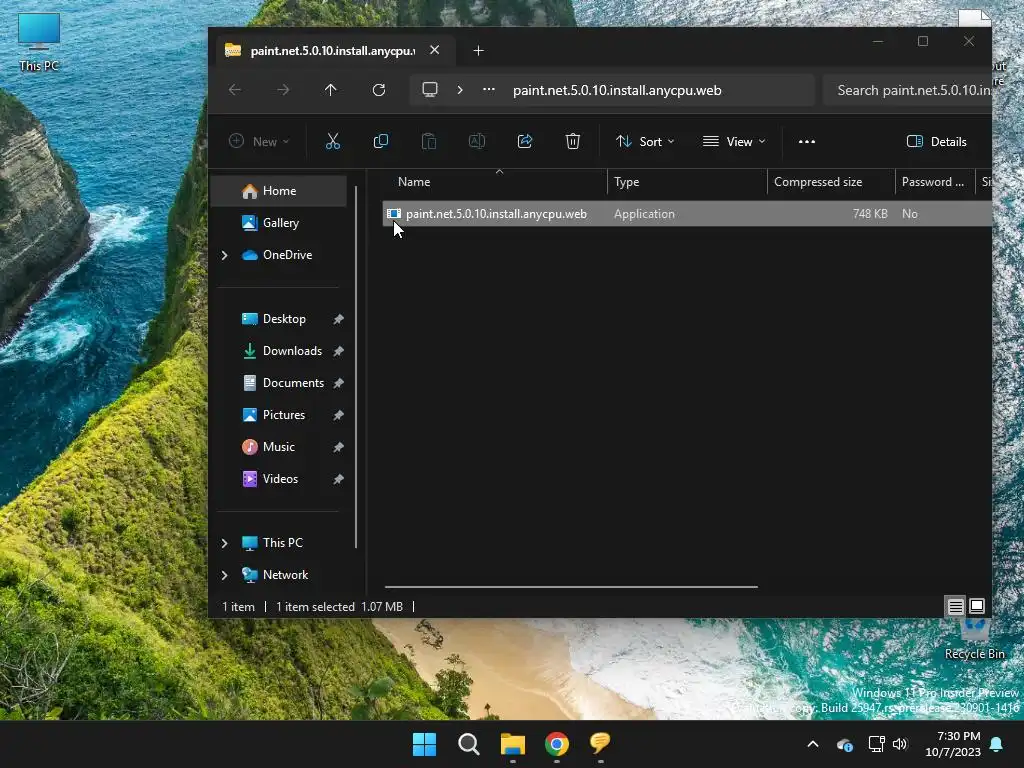Open the See more ellipsis in toolbar
The height and width of the screenshot is (768, 1024).
(807, 142)
